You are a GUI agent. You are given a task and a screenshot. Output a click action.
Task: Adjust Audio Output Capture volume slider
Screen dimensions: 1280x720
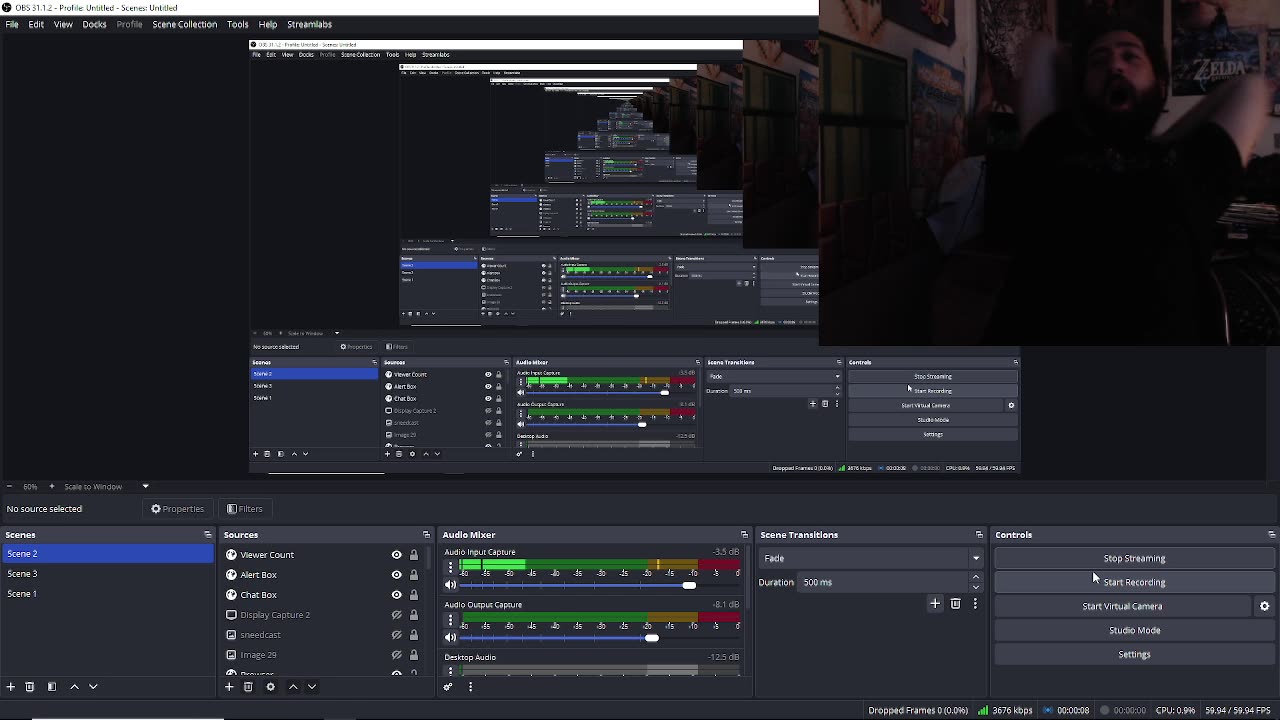[652, 638]
